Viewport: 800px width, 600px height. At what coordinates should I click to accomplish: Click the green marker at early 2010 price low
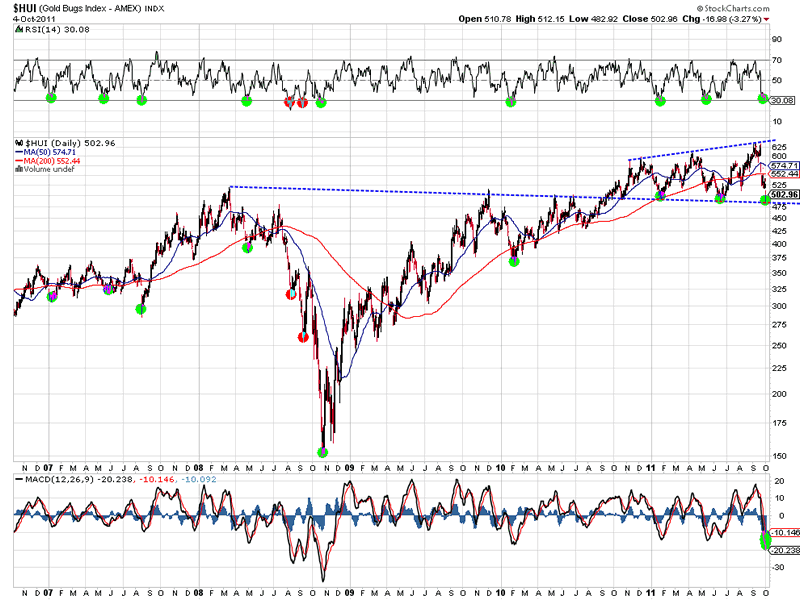[514, 261]
